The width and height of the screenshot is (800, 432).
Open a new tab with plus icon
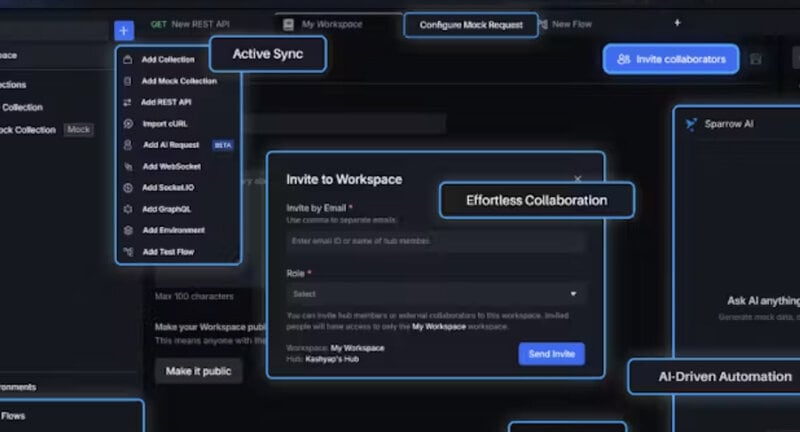[x=677, y=23]
